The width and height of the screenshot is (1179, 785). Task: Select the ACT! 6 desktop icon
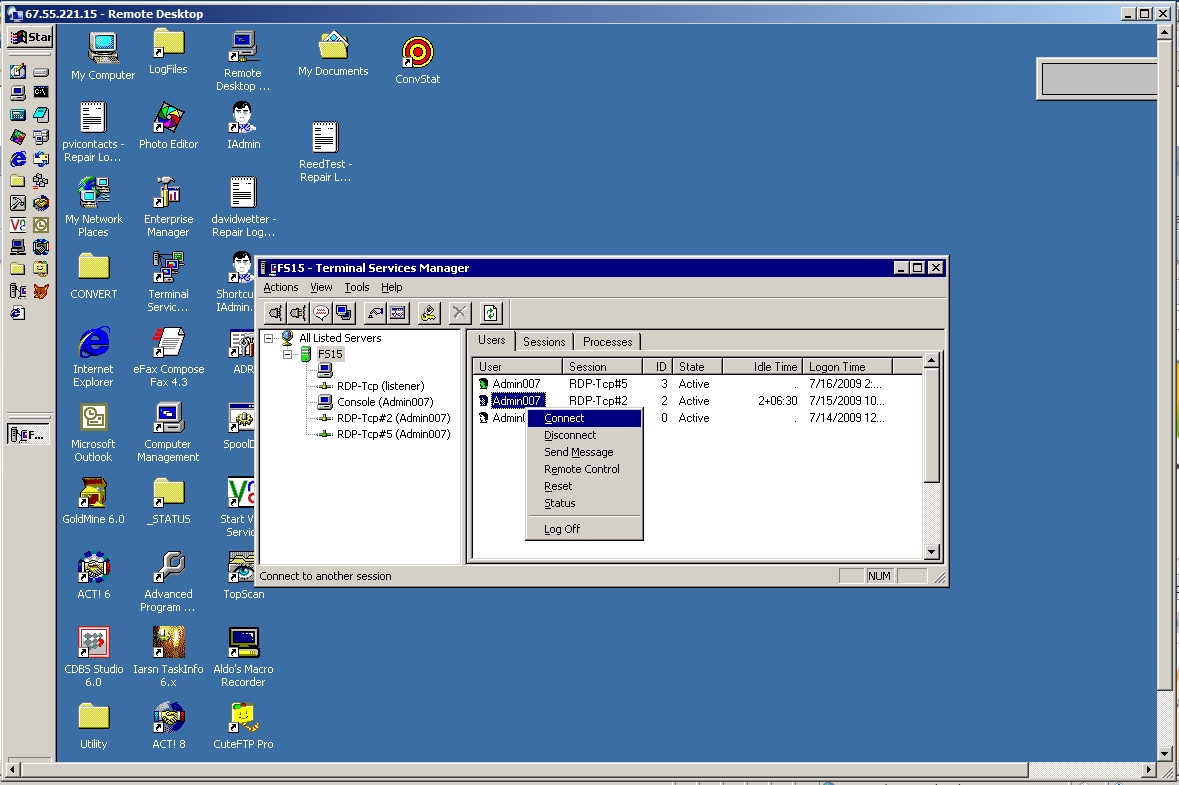click(x=93, y=576)
